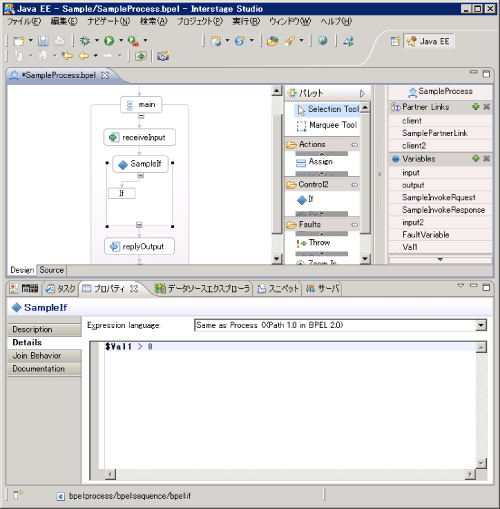Switch to the Design editor tab
The image size is (500, 509).
tap(22, 270)
